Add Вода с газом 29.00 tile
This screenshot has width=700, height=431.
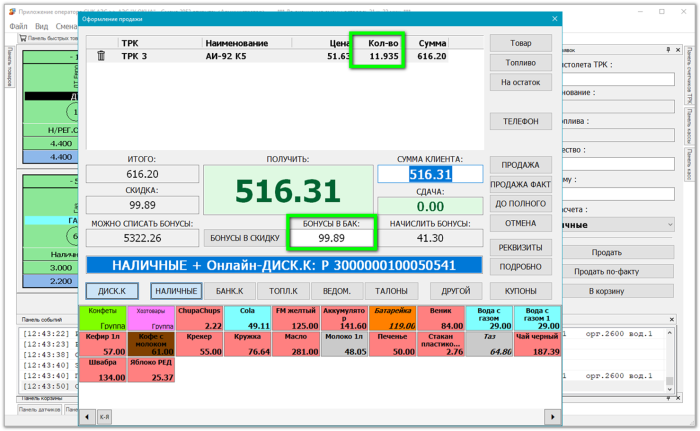coord(489,318)
